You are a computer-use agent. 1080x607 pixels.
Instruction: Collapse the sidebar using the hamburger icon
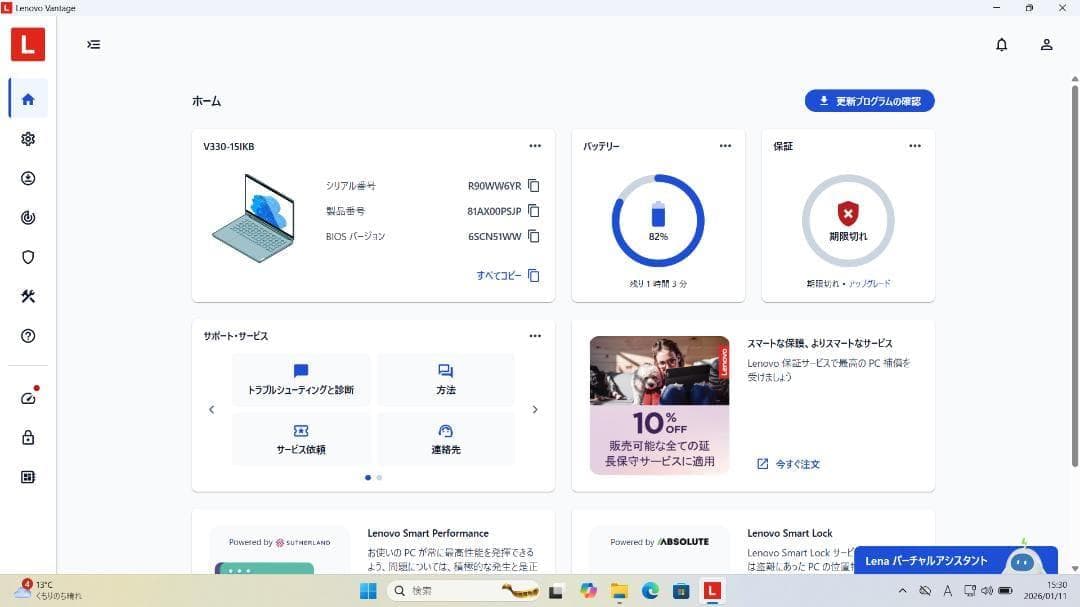point(93,44)
